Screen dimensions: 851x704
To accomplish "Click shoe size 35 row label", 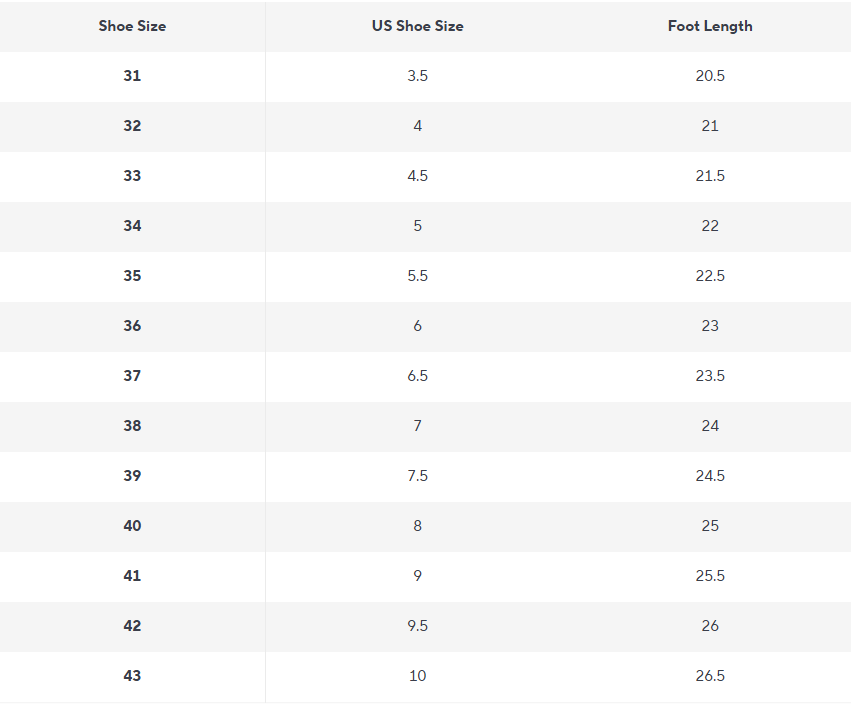I will (132, 276).
